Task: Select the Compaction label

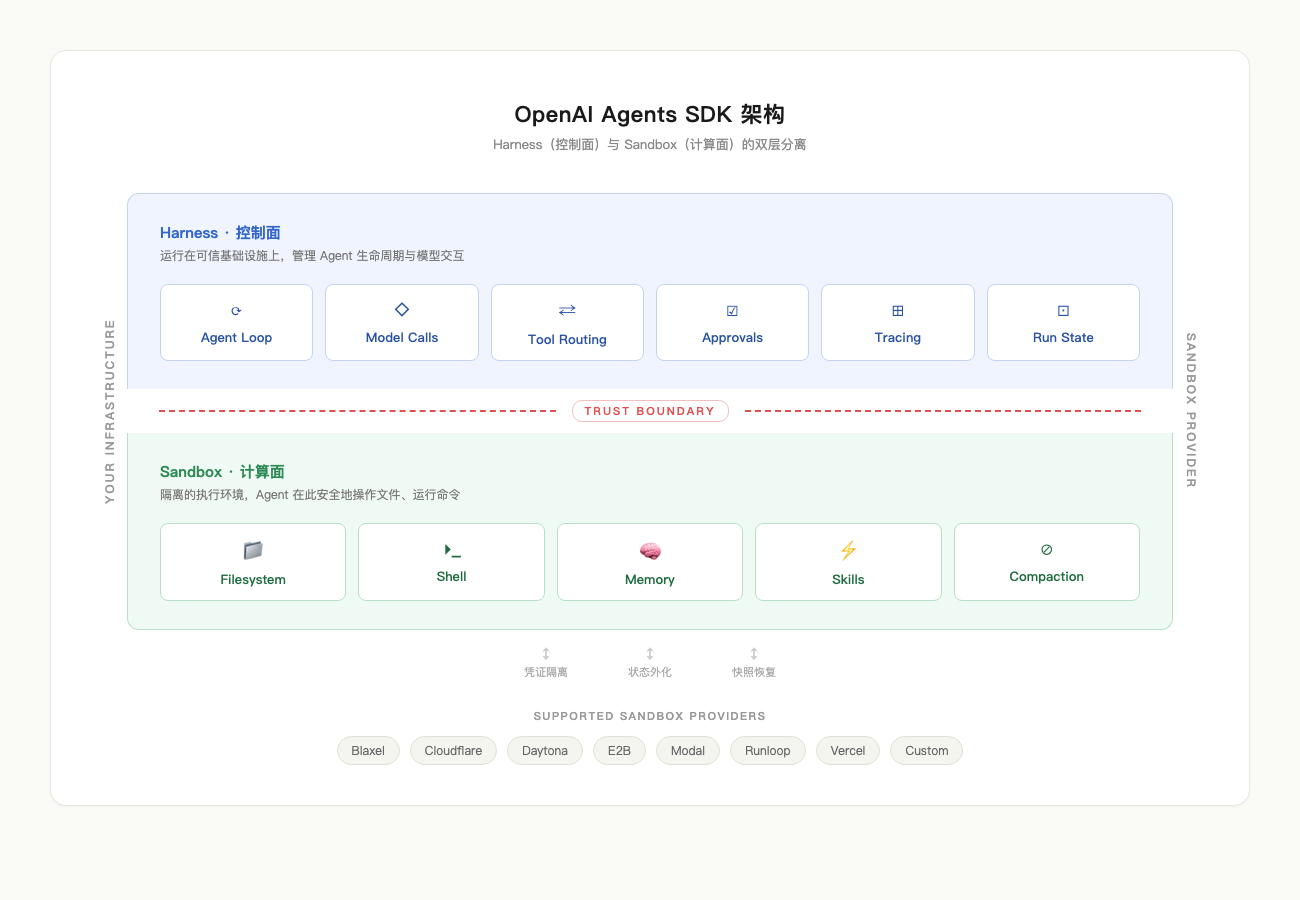Action: tap(1047, 577)
